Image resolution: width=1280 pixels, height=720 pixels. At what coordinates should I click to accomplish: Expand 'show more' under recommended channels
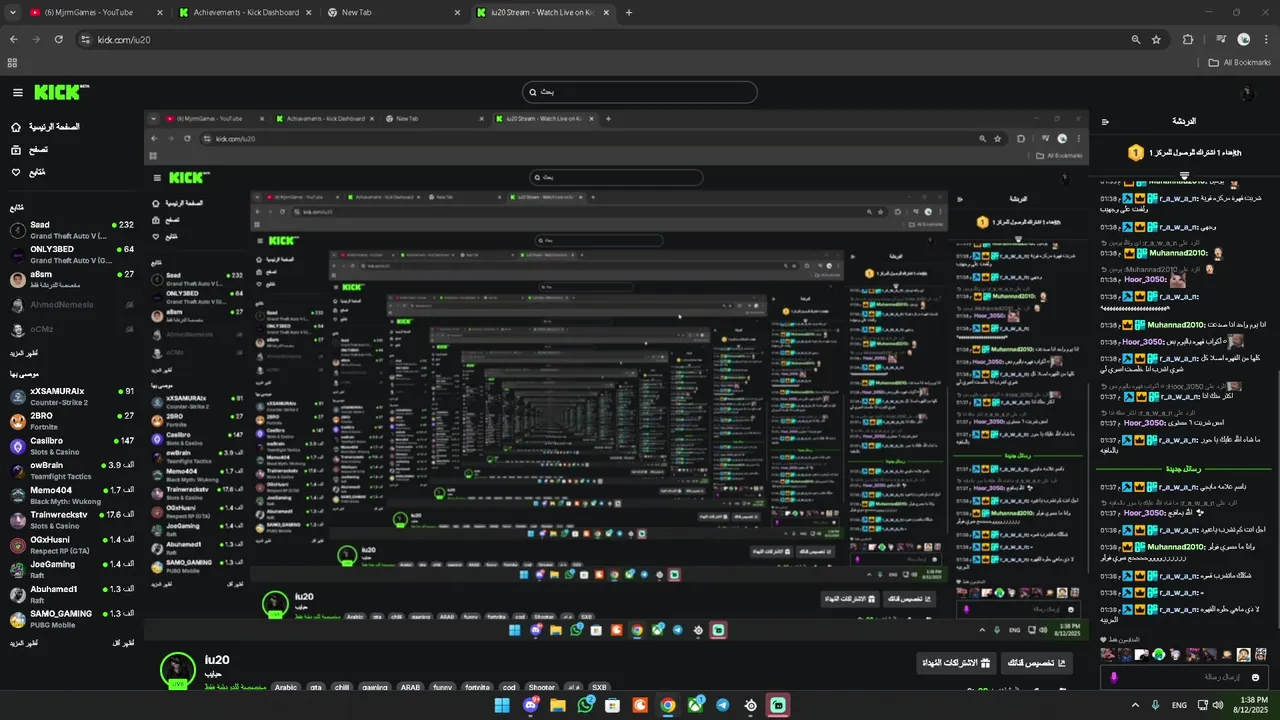pos(24,642)
